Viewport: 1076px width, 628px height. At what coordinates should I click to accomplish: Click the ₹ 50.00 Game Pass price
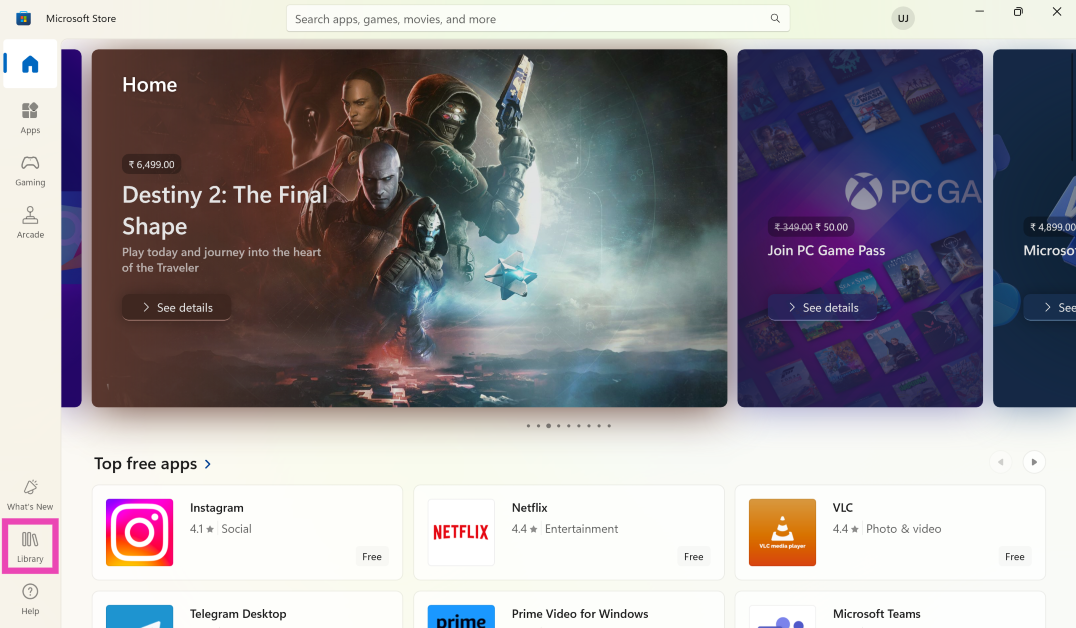832,227
